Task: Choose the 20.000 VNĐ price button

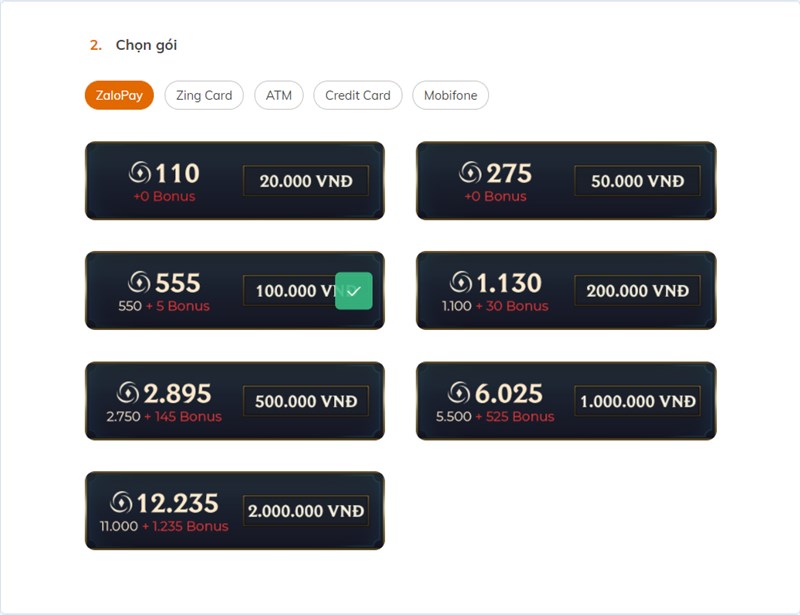Action: 306,181
